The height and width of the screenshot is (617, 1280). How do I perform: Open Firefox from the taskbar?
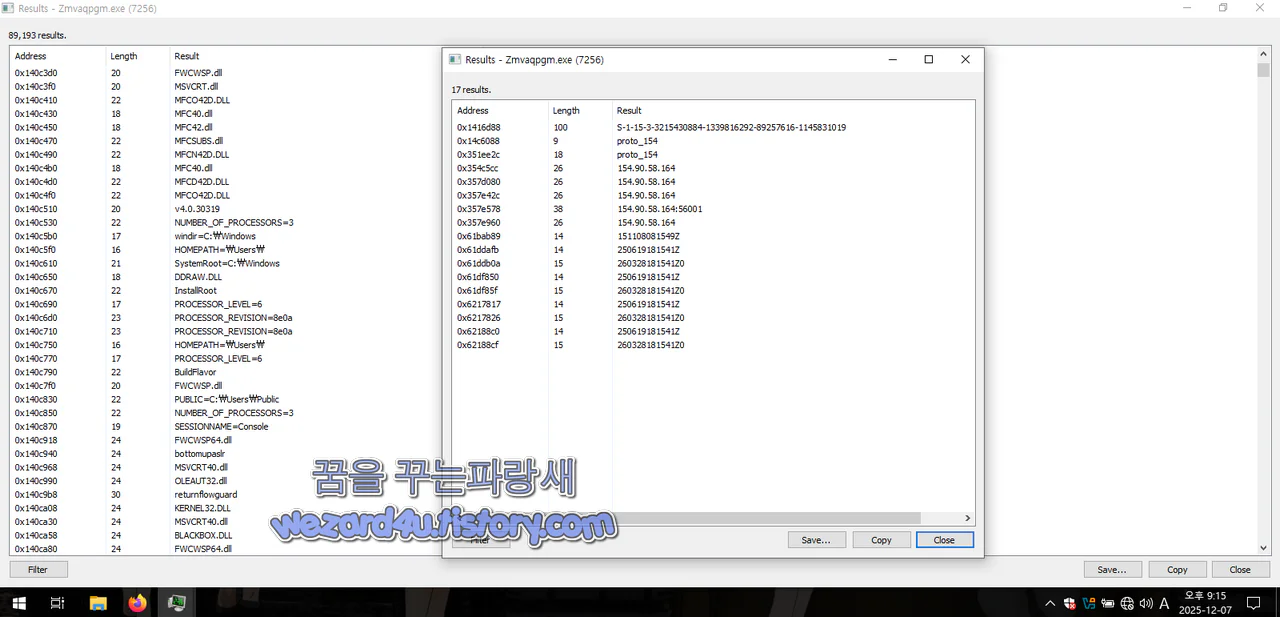click(137, 603)
